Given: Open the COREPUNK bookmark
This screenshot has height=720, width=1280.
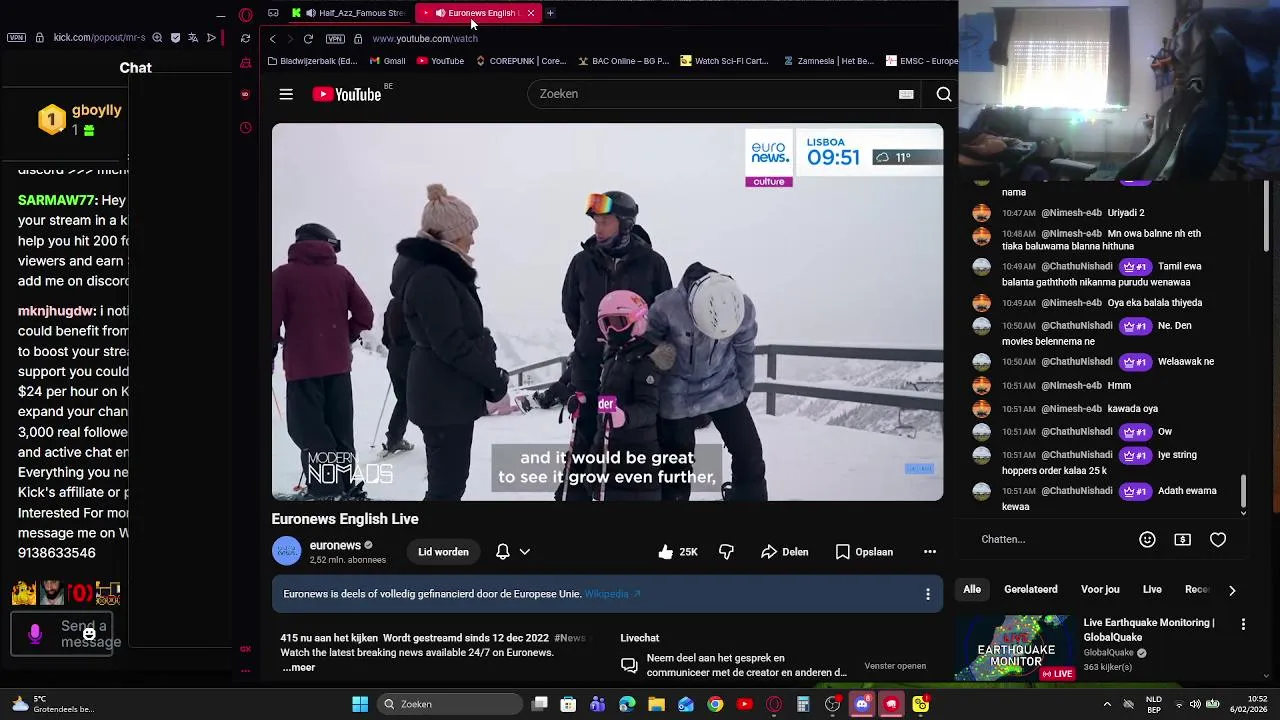Looking at the screenshot, I should tap(521, 61).
